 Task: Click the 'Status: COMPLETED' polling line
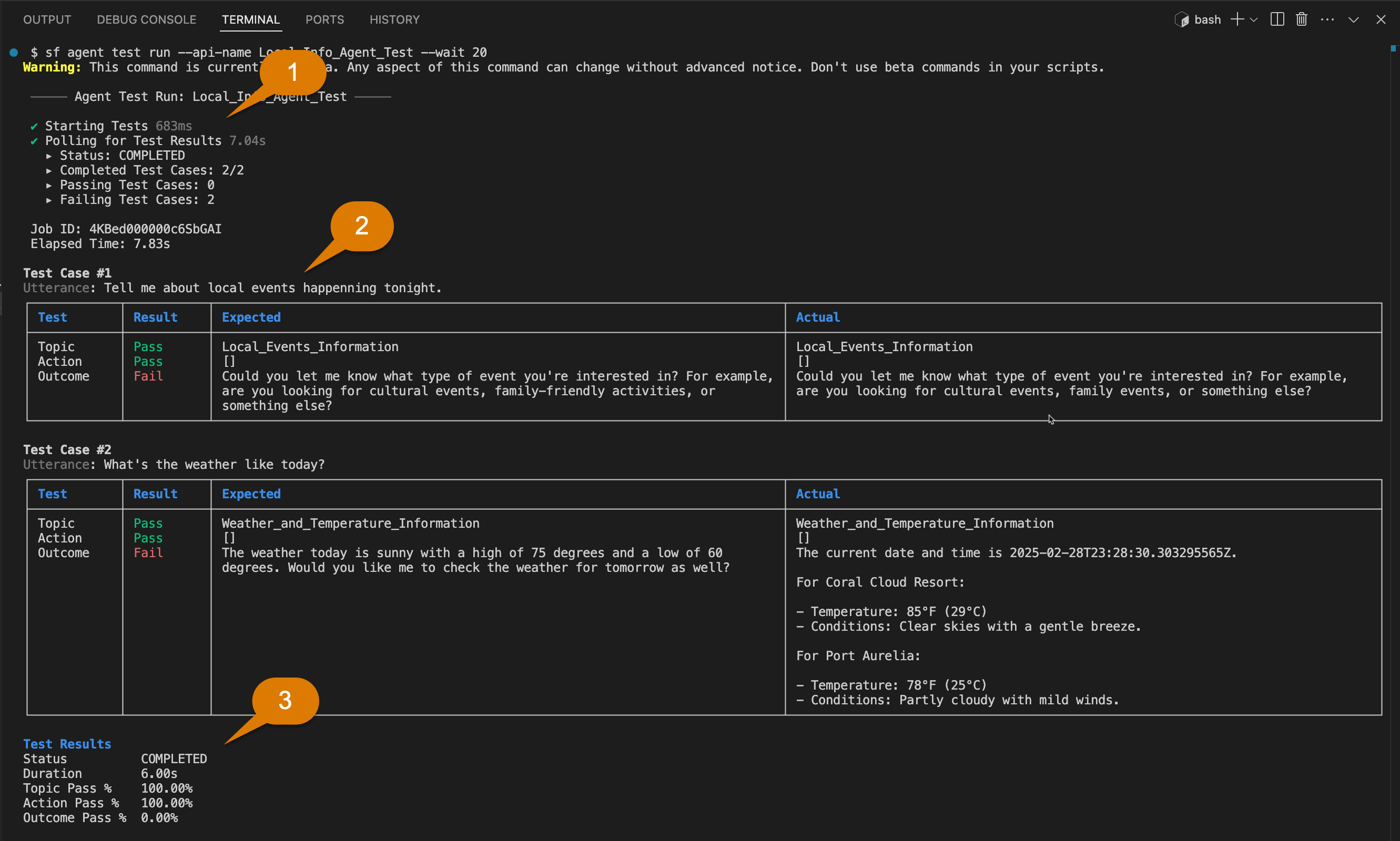pyautogui.click(x=123, y=155)
